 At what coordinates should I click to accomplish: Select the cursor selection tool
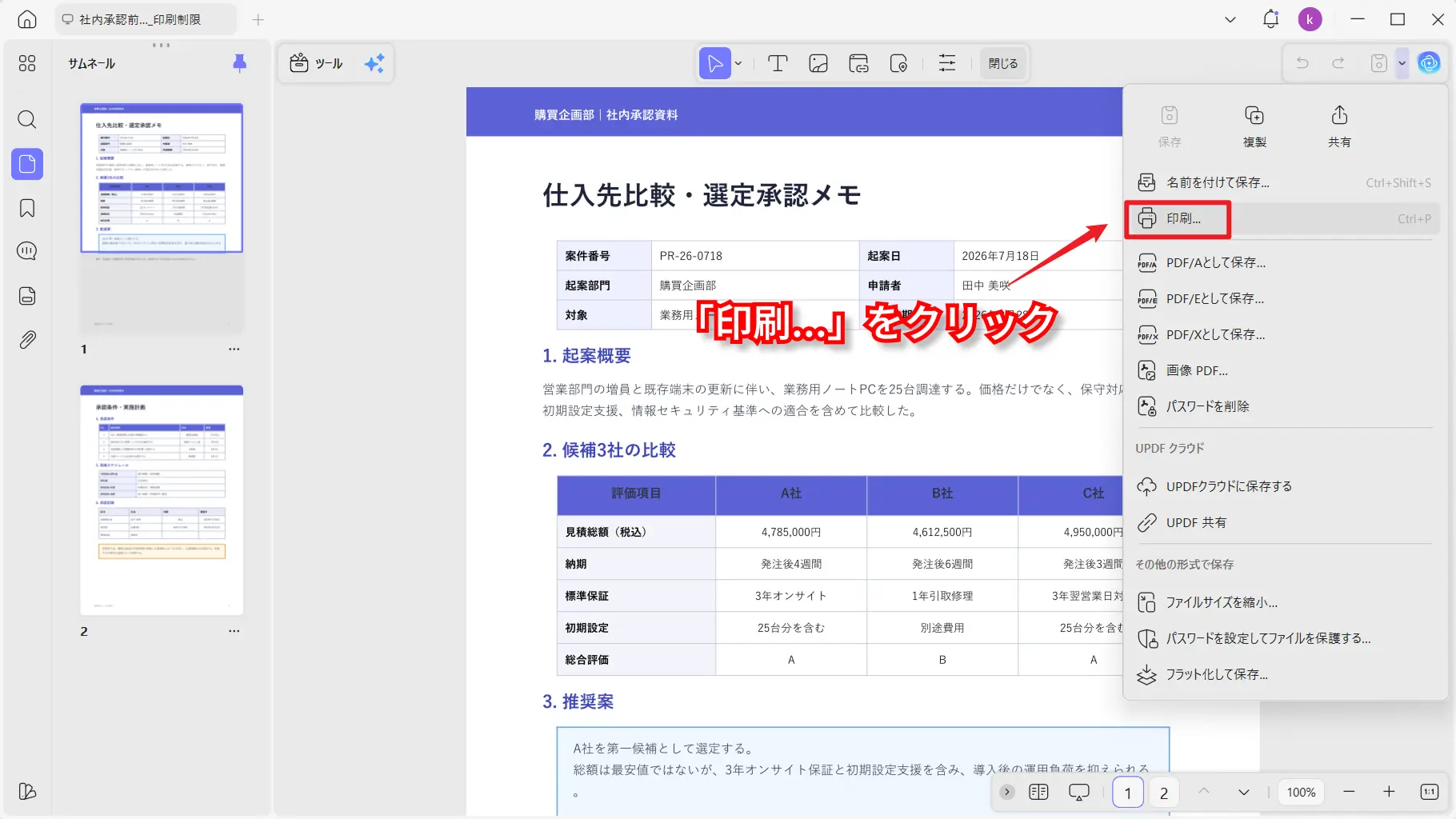pyautogui.click(x=714, y=63)
